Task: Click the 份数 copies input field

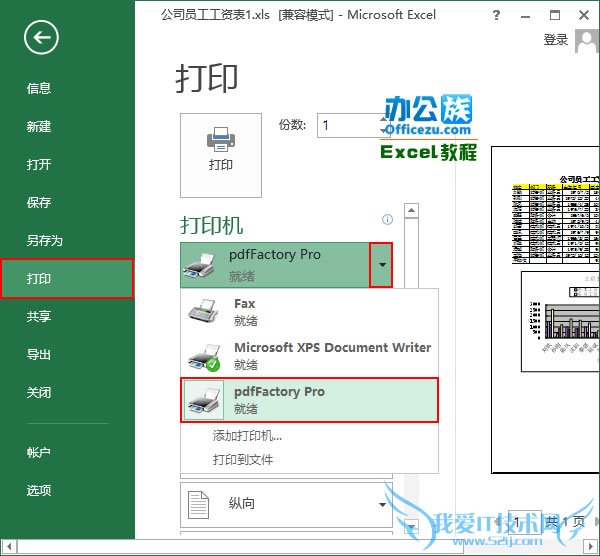Action: coord(348,125)
